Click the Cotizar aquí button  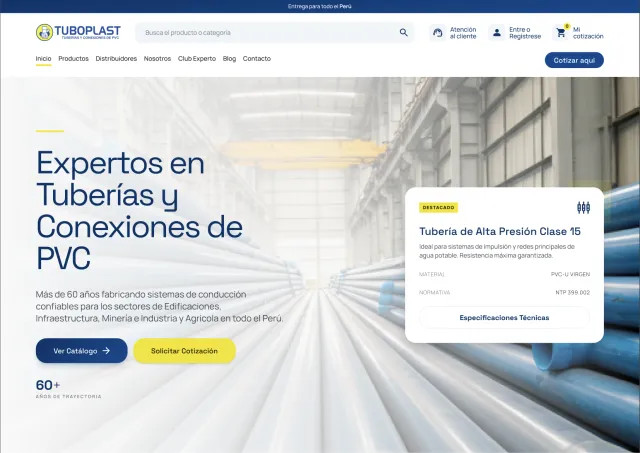pos(574,60)
